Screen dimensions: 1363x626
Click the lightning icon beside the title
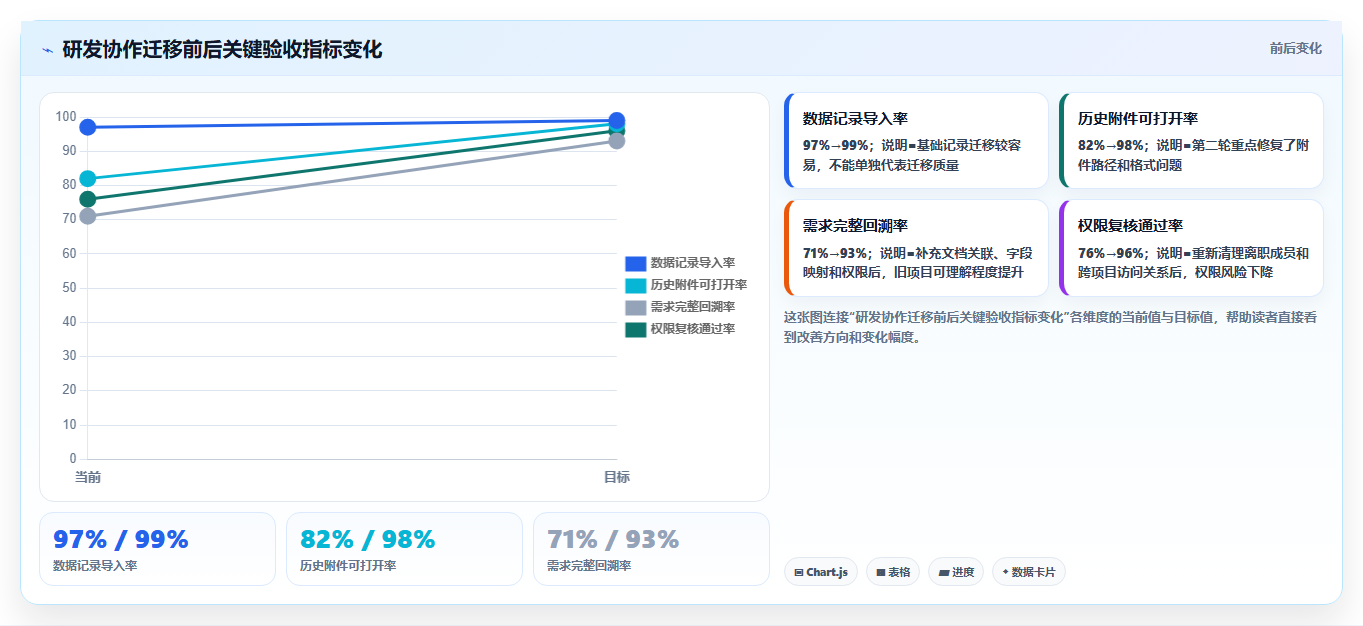[47, 50]
